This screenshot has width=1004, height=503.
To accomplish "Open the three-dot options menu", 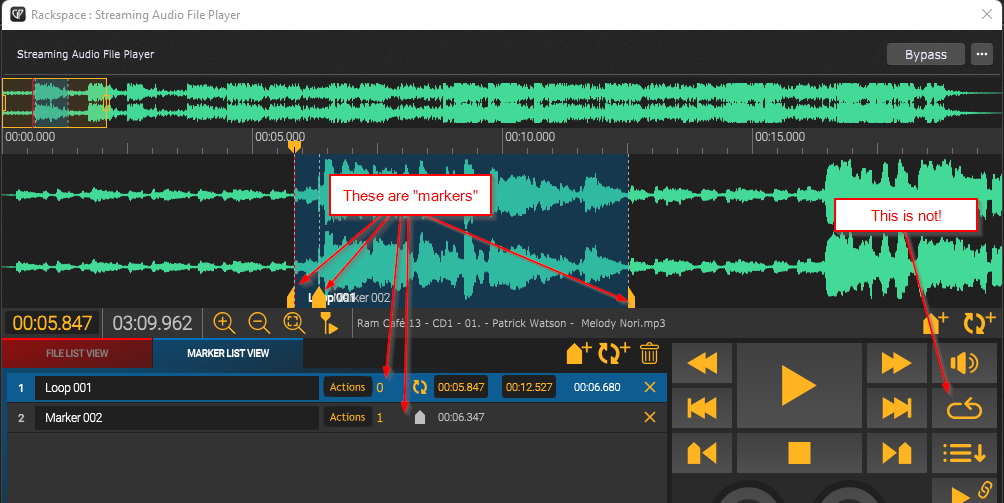I will point(981,54).
